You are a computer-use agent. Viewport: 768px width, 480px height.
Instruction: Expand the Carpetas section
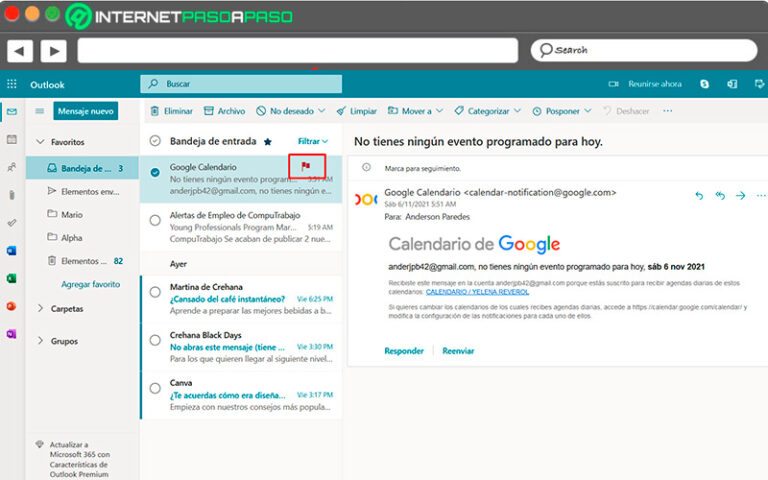pyautogui.click(x=41, y=308)
